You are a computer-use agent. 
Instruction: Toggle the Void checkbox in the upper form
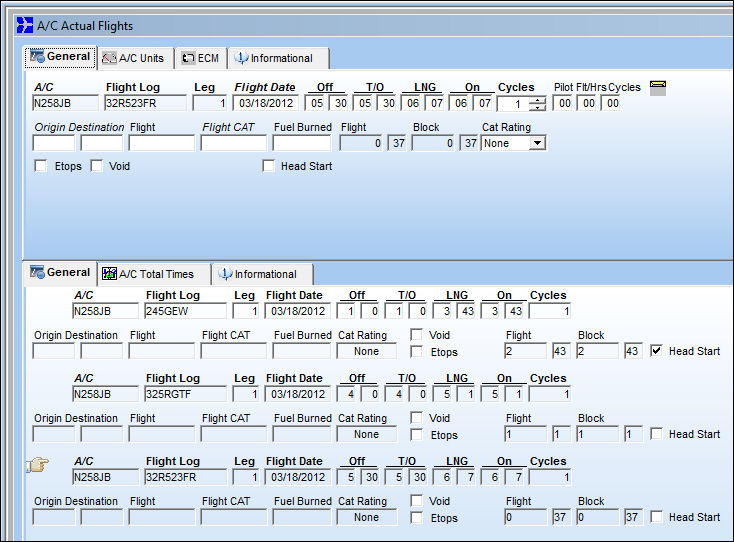[96, 166]
